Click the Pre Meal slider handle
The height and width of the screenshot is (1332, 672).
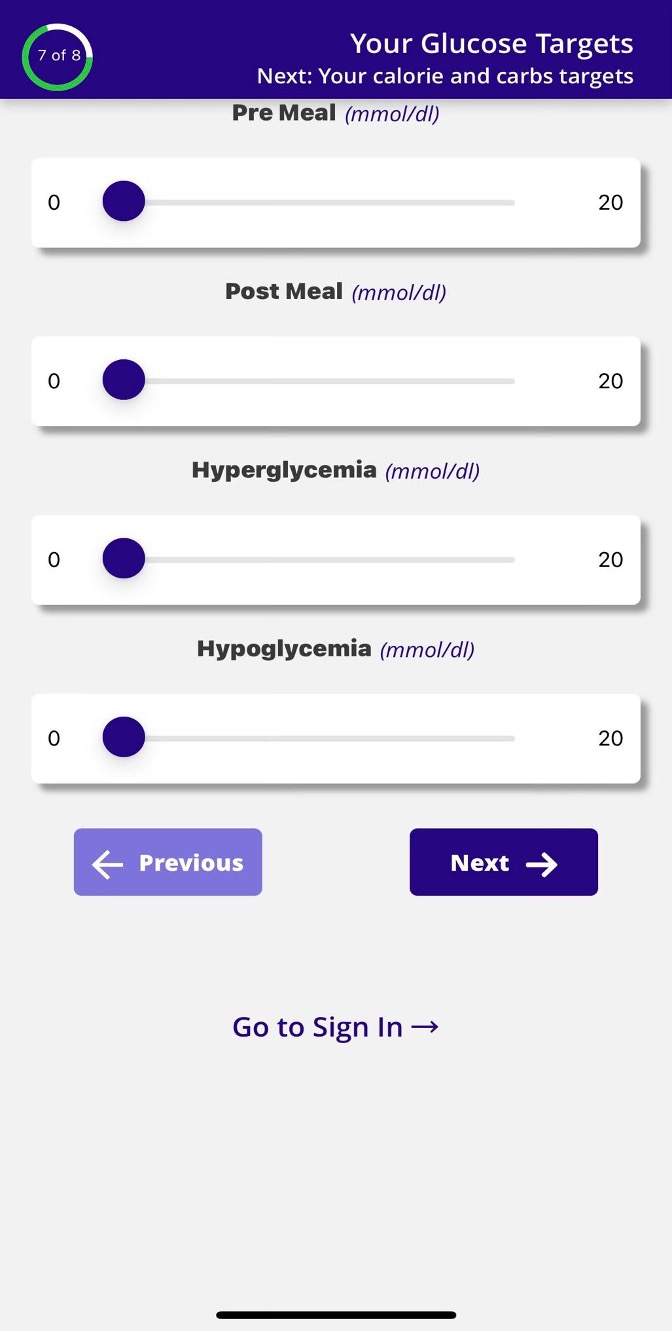point(124,202)
